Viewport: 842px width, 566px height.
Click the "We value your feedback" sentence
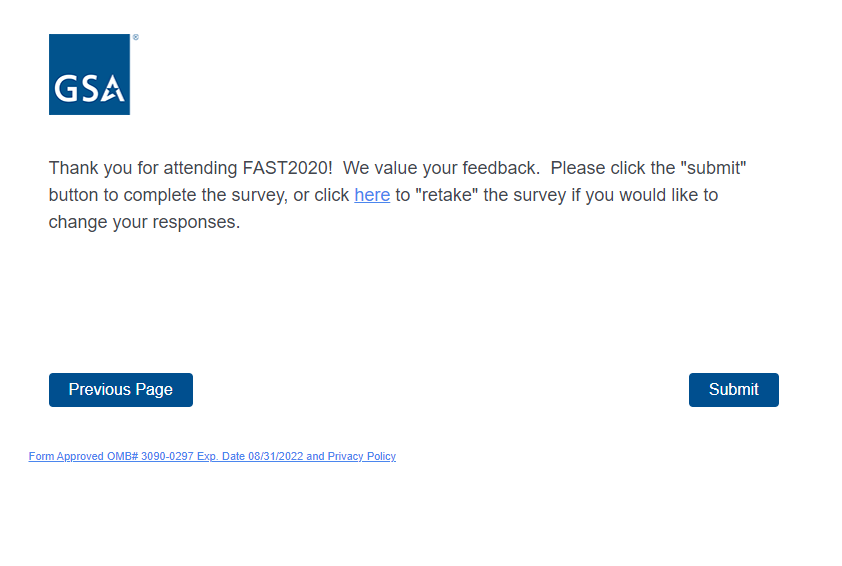click(441, 168)
